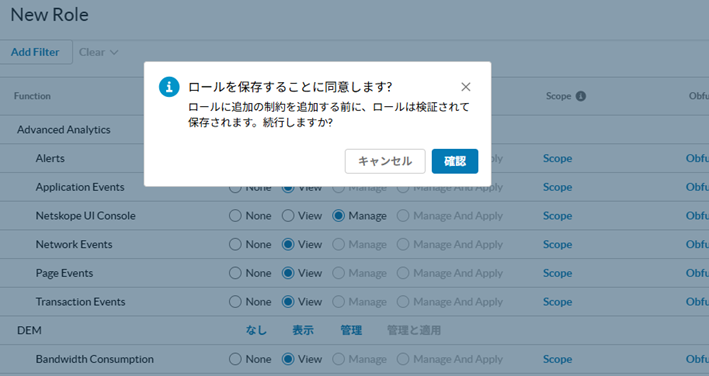This screenshot has height=376, width=709.
Task: Select Manage And Apply for Page Events
Action: coord(403,273)
